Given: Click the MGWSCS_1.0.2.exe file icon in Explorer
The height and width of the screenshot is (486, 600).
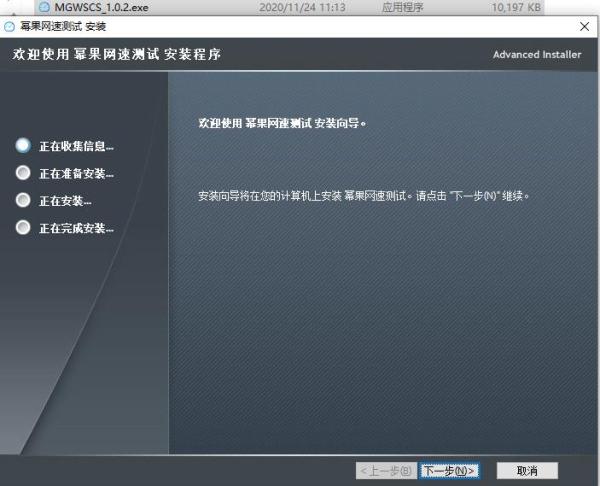Looking at the screenshot, I should click(x=44, y=7).
